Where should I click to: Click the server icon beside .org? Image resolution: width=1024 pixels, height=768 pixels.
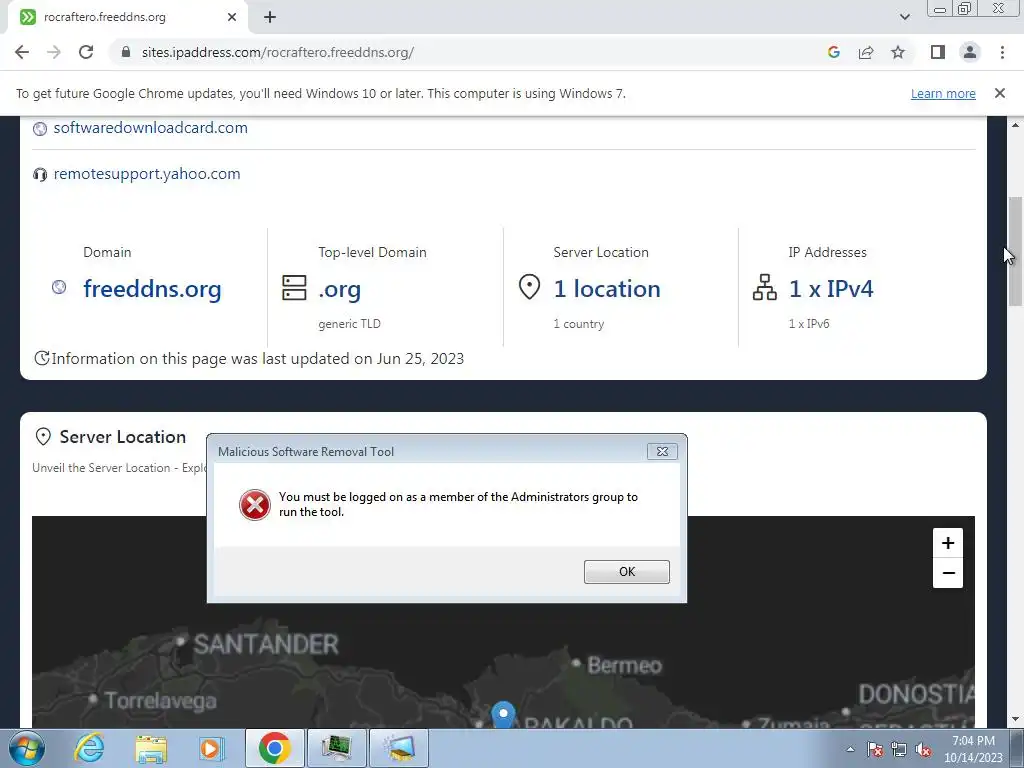pos(294,287)
